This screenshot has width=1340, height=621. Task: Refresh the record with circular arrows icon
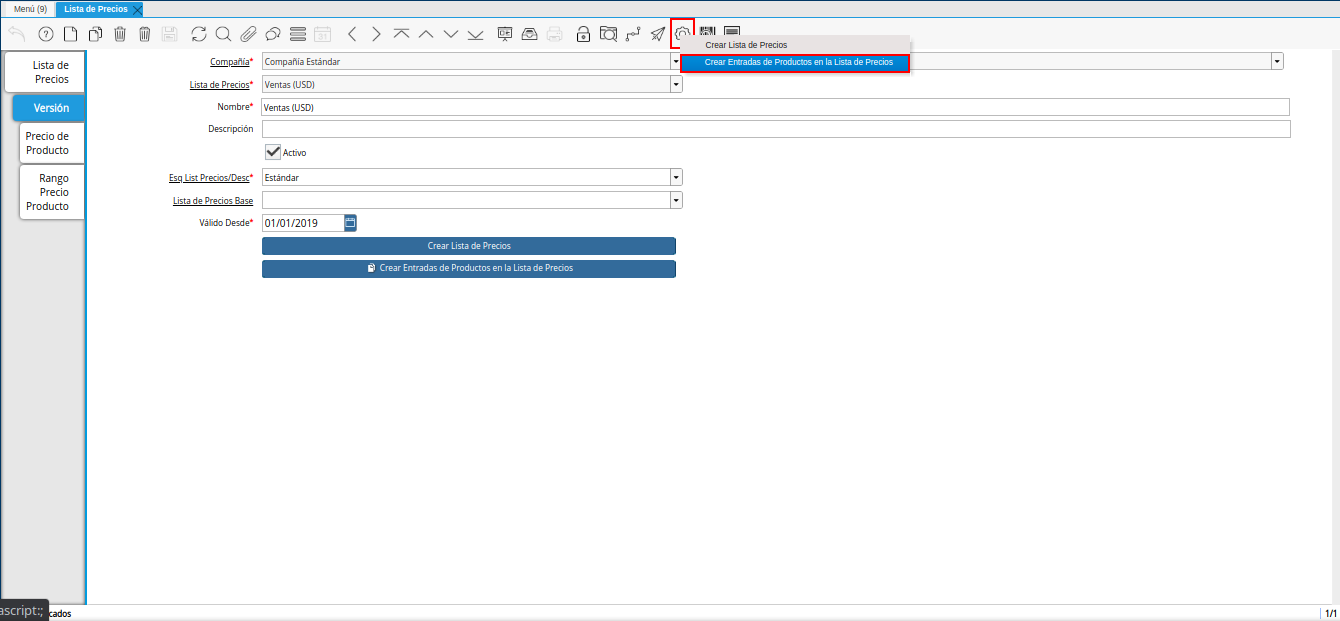pyautogui.click(x=199, y=34)
